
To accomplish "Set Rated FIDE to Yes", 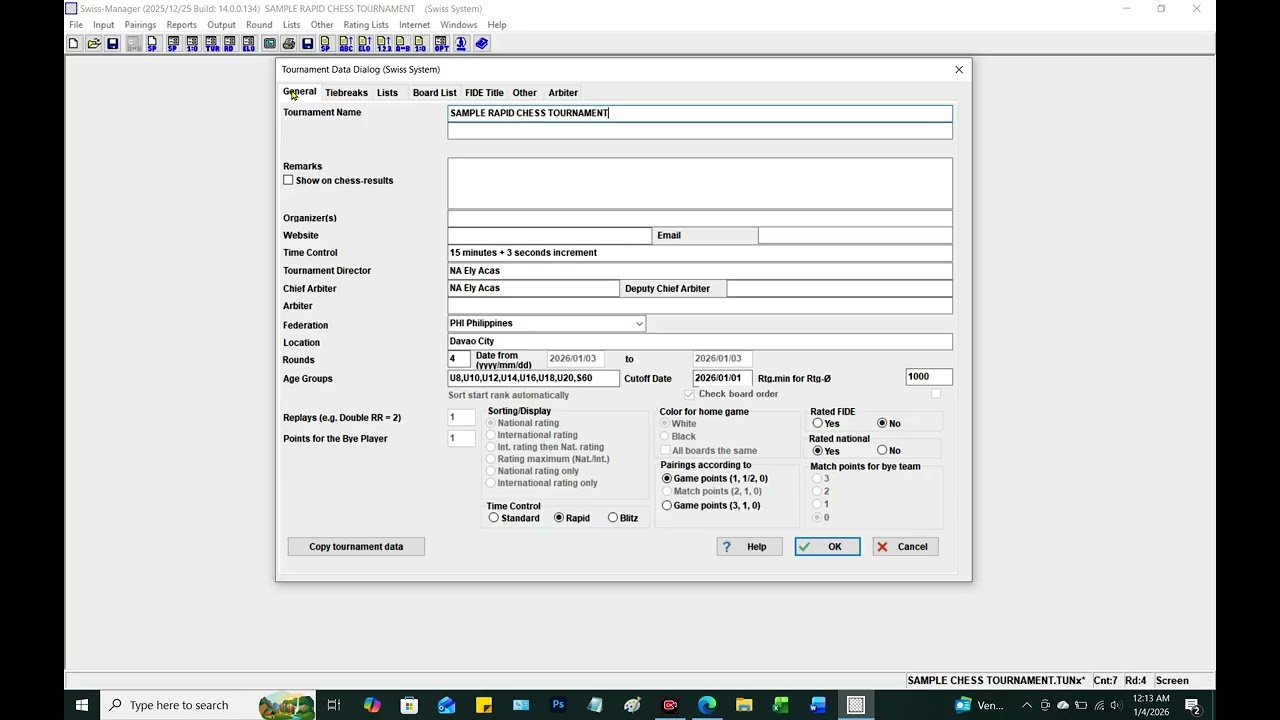I will [x=817, y=423].
